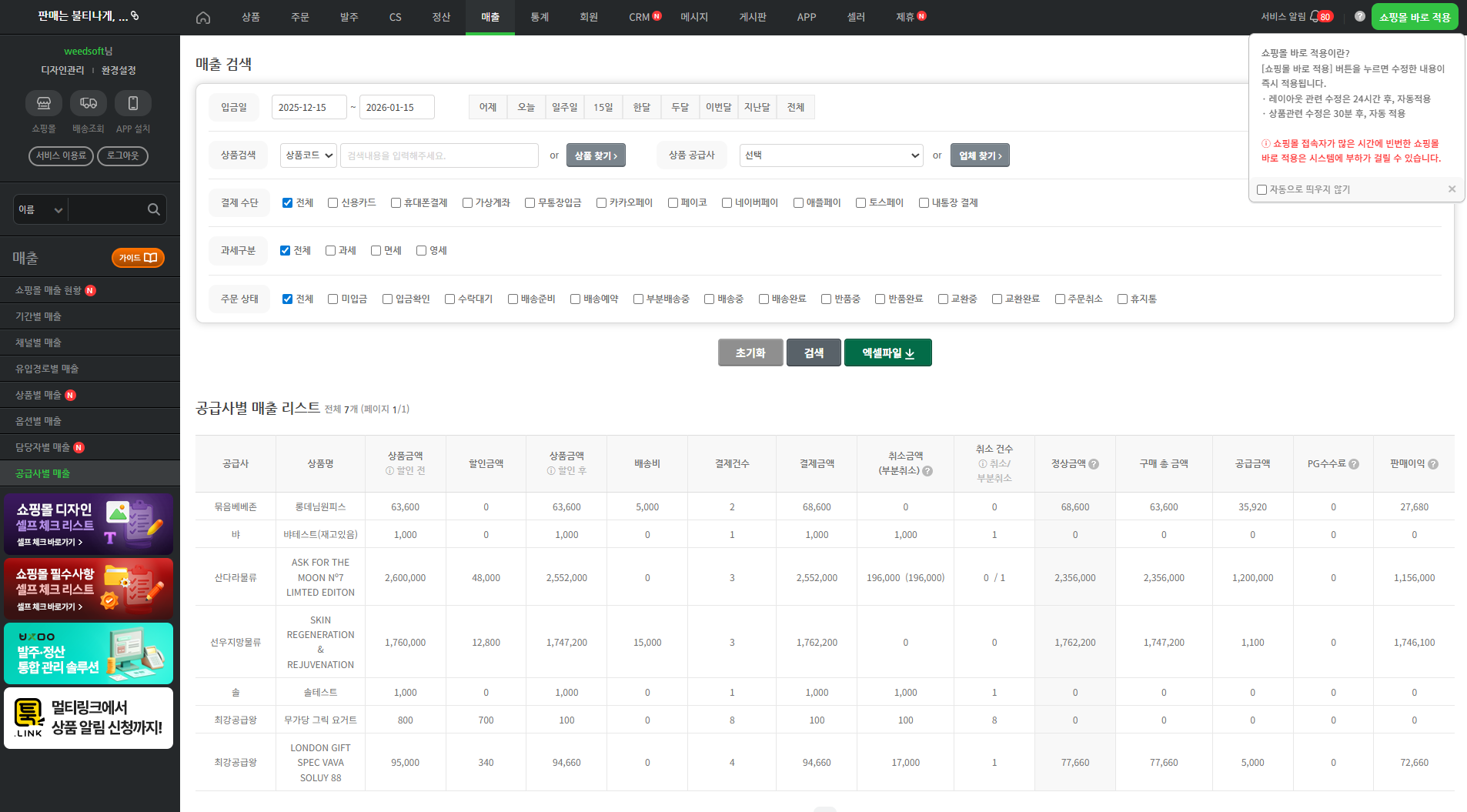The width and height of the screenshot is (1467, 812).
Task: Click the 로그아웃 button
Action: point(122,155)
